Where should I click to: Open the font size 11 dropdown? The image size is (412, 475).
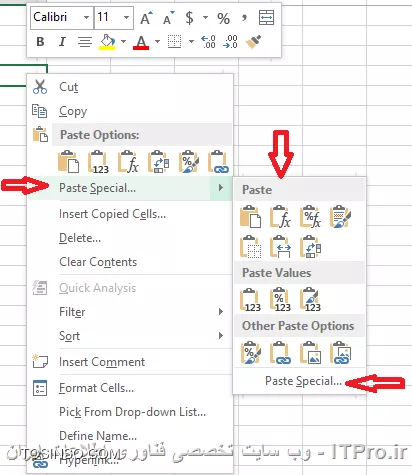(126, 17)
